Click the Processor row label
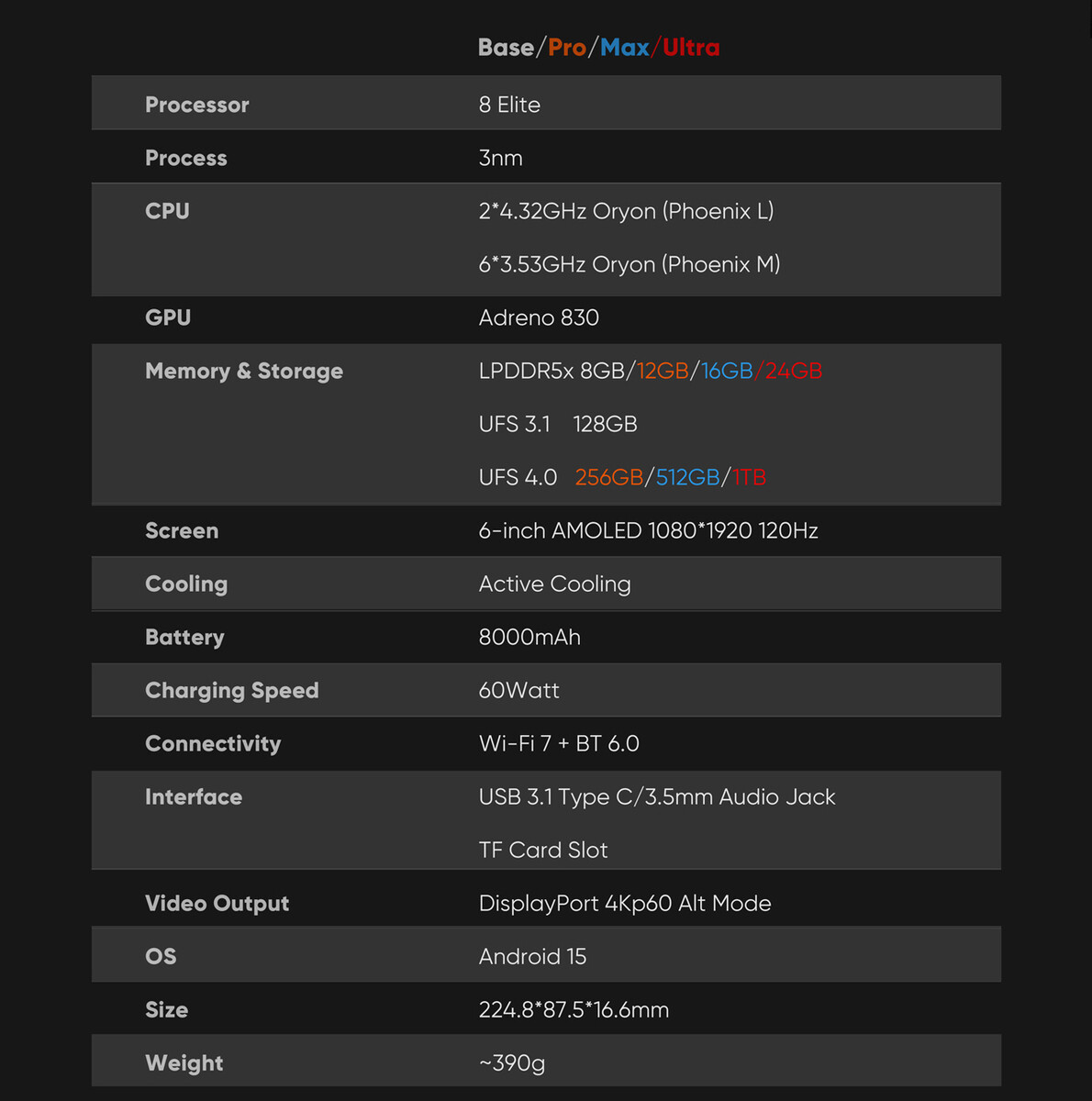The image size is (1092, 1101). 196,105
